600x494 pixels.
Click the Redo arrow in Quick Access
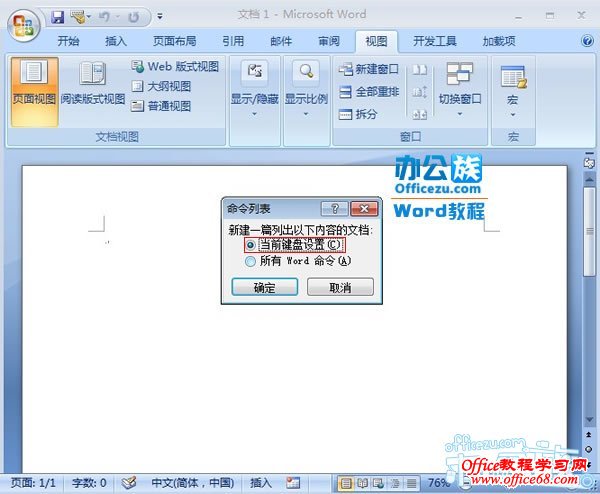click(x=134, y=17)
